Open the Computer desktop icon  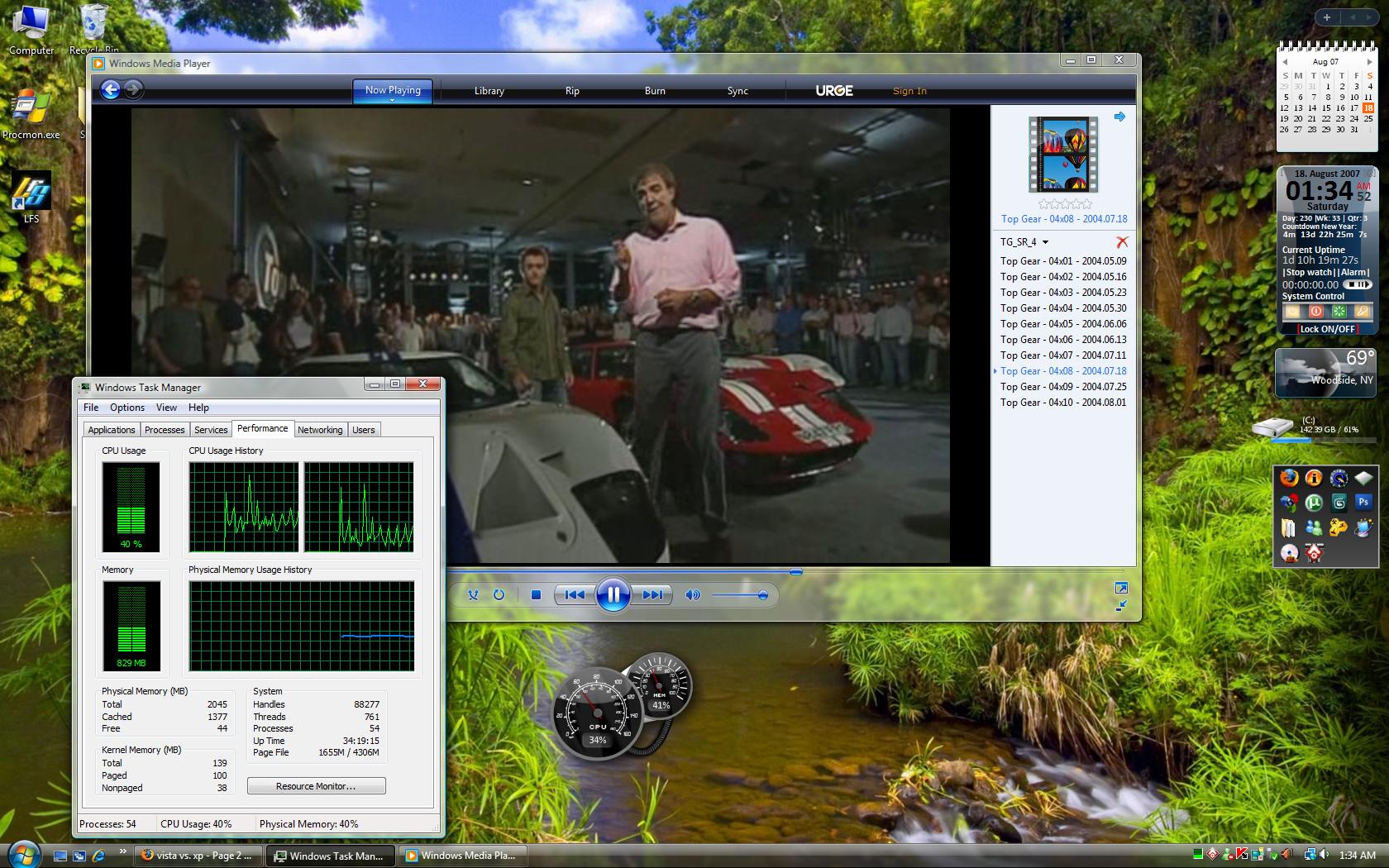[31, 30]
